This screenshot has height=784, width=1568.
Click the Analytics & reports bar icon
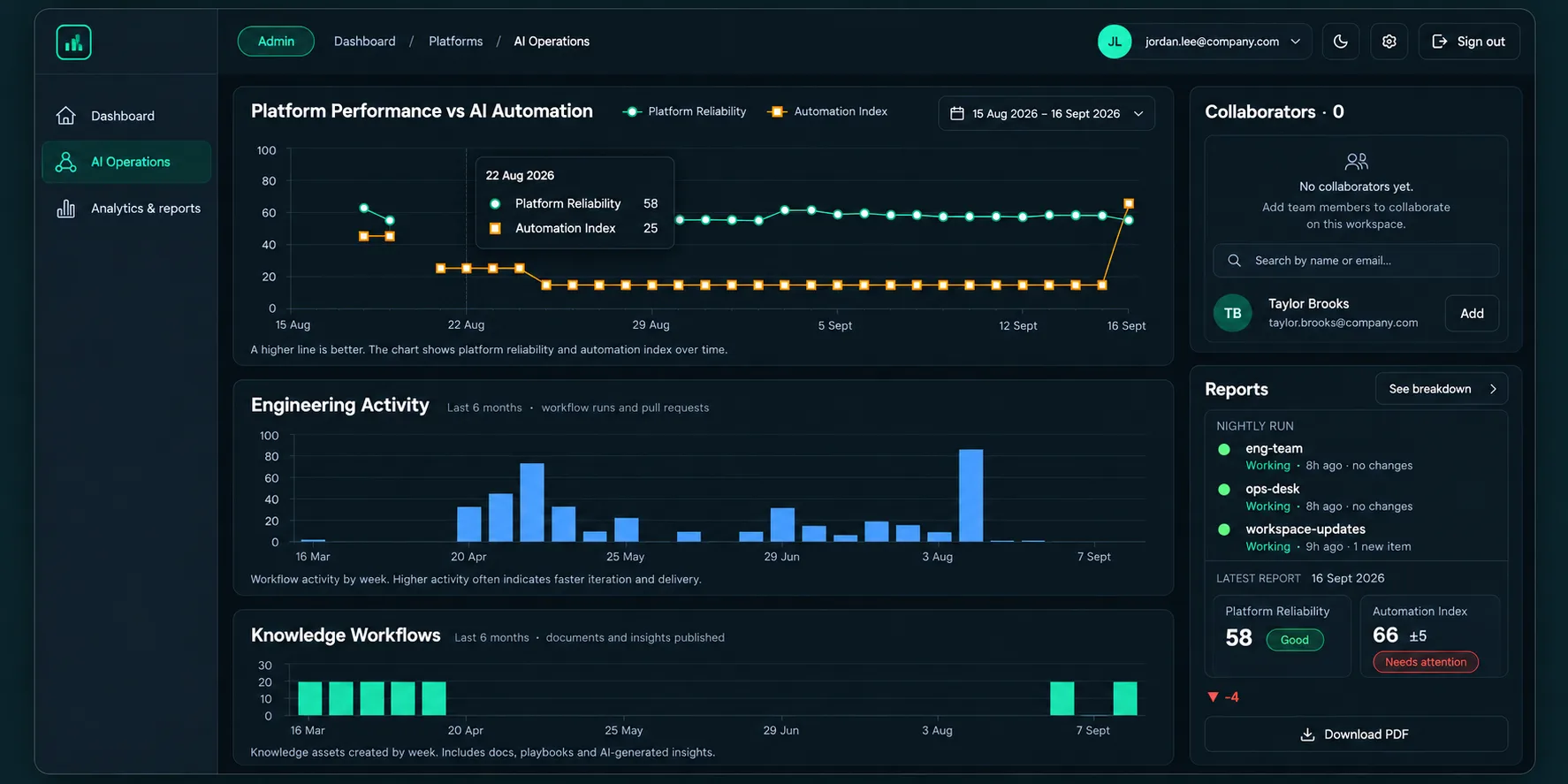[x=65, y=209]
